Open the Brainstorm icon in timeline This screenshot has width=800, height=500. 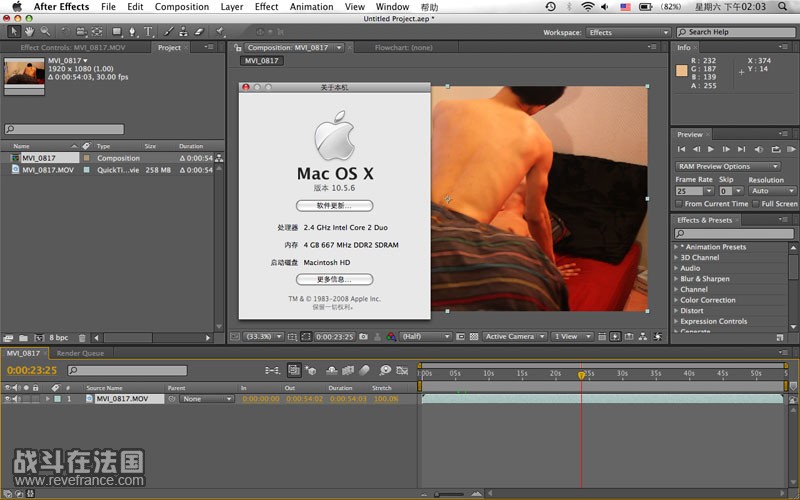tap(385, 370)
